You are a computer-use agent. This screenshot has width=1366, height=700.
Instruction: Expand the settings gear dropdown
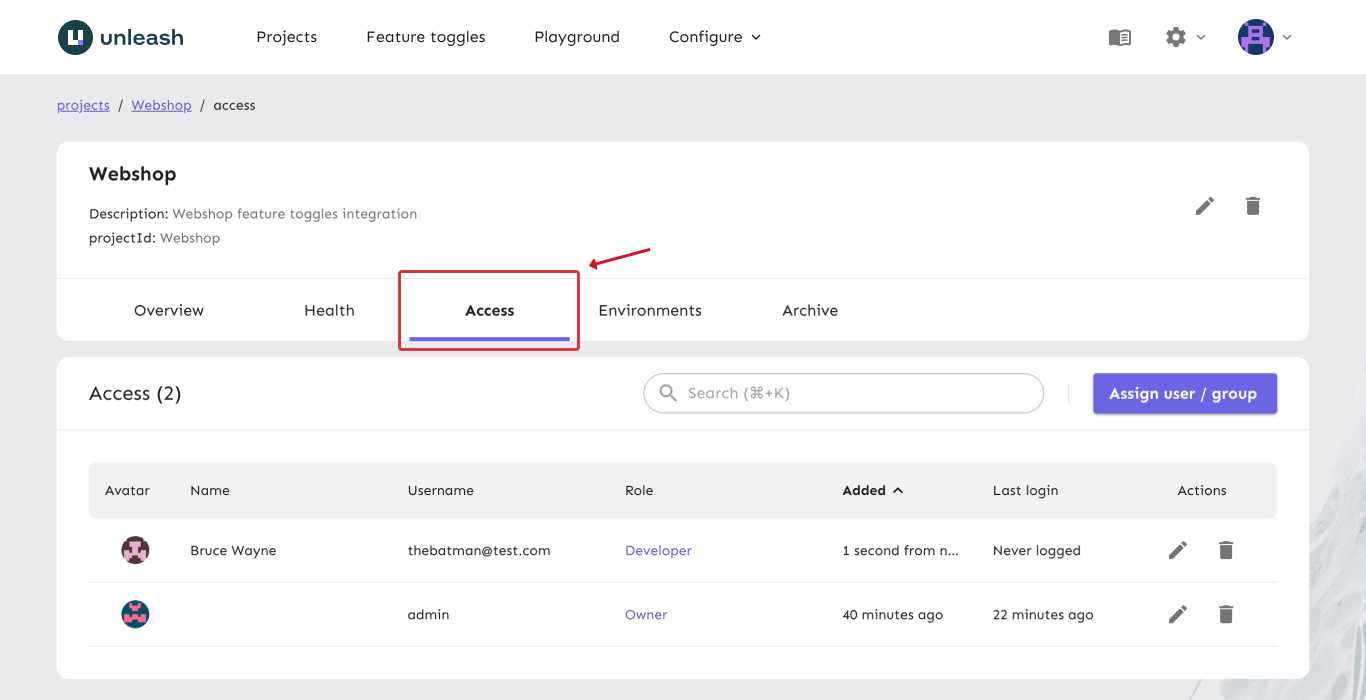coord(1183,37)
